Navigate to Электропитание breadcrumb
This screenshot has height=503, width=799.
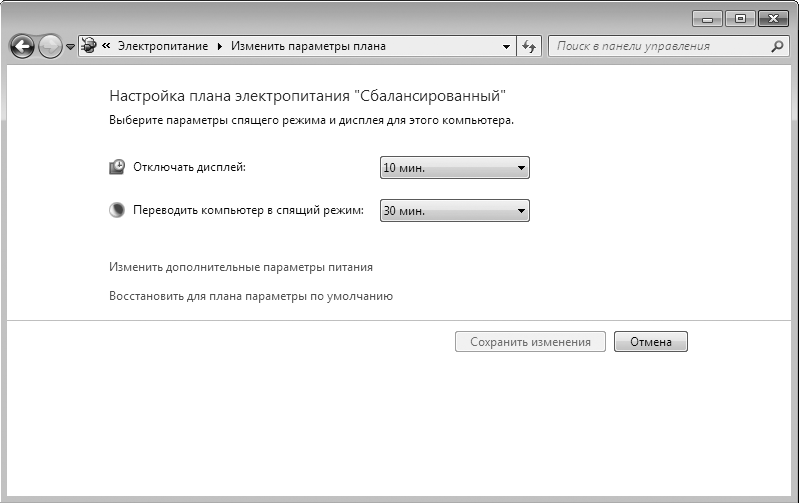pyautogui.click(x=163, y=46)
